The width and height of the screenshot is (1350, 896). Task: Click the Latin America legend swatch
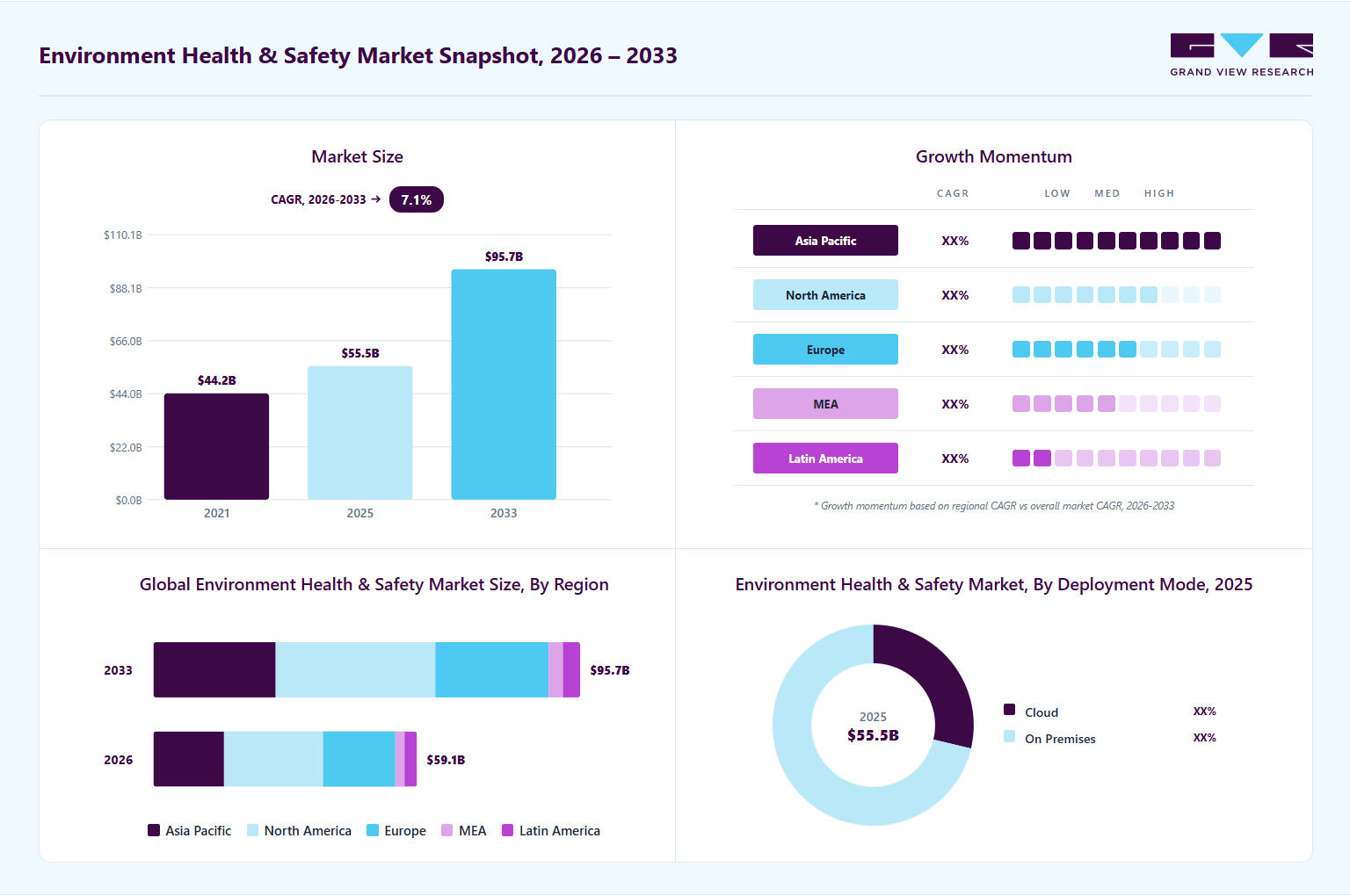[x=507, y=830]
